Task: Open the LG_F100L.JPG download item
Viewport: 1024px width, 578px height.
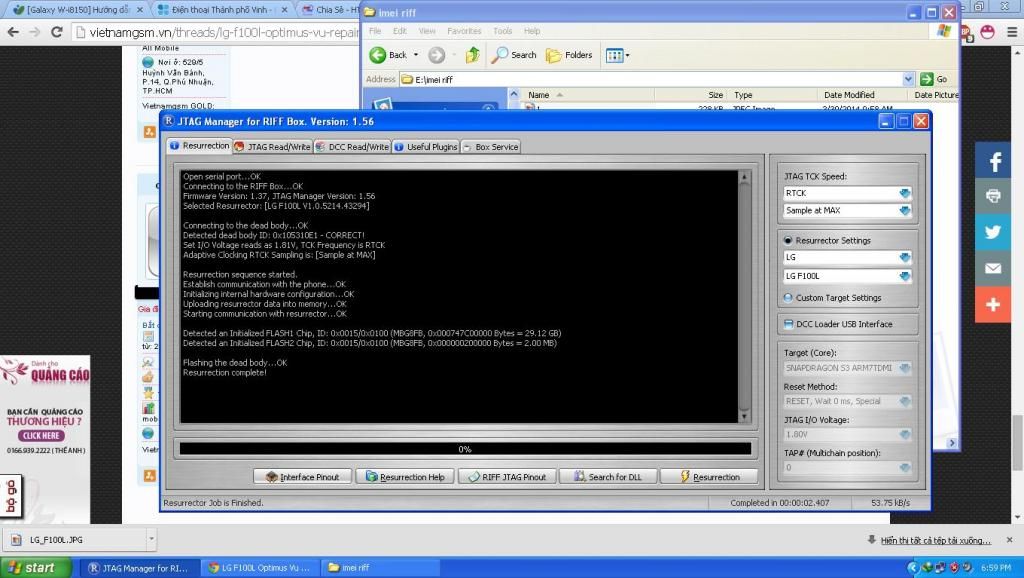Action: [75, 539]
